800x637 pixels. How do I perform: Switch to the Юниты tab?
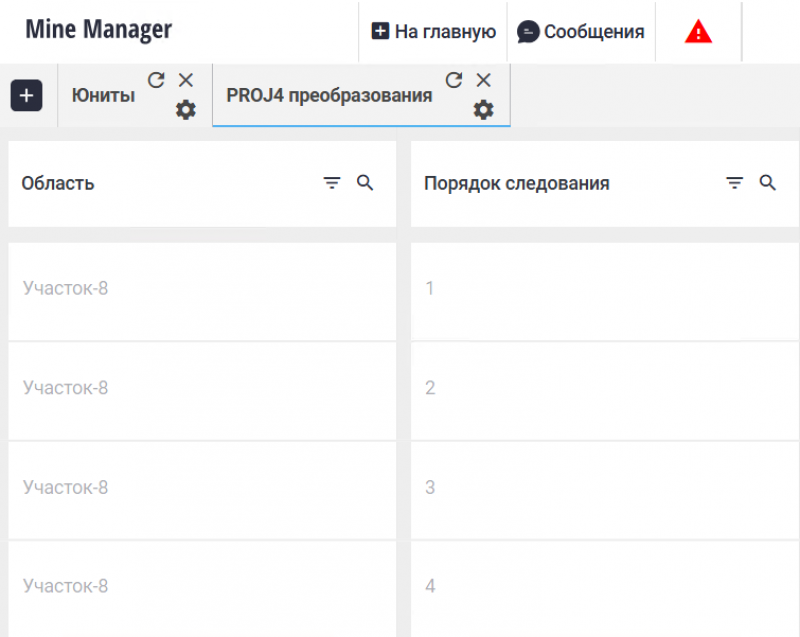click(x=103, y=96)
